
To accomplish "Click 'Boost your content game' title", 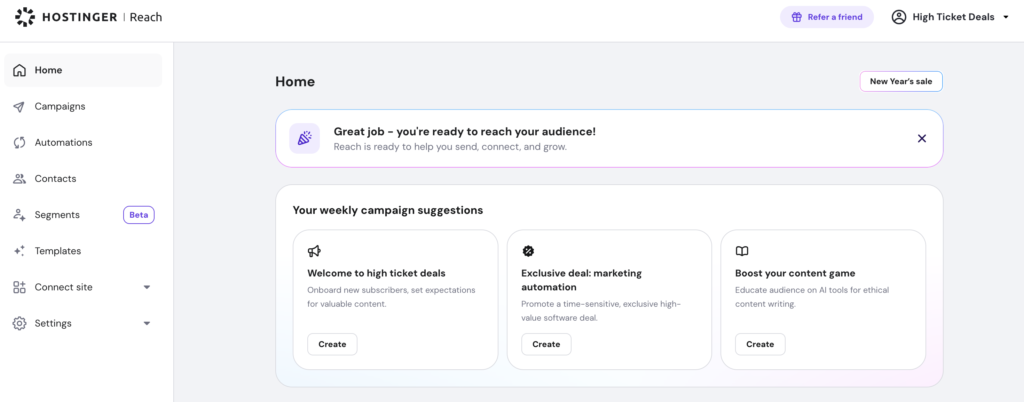I will (x=795, y=273).
